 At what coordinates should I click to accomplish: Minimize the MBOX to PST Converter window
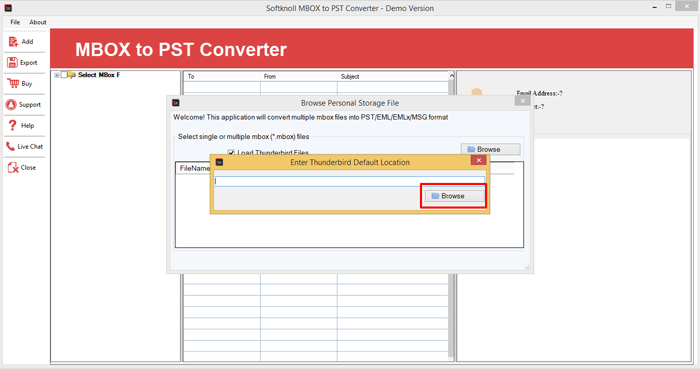654,7
